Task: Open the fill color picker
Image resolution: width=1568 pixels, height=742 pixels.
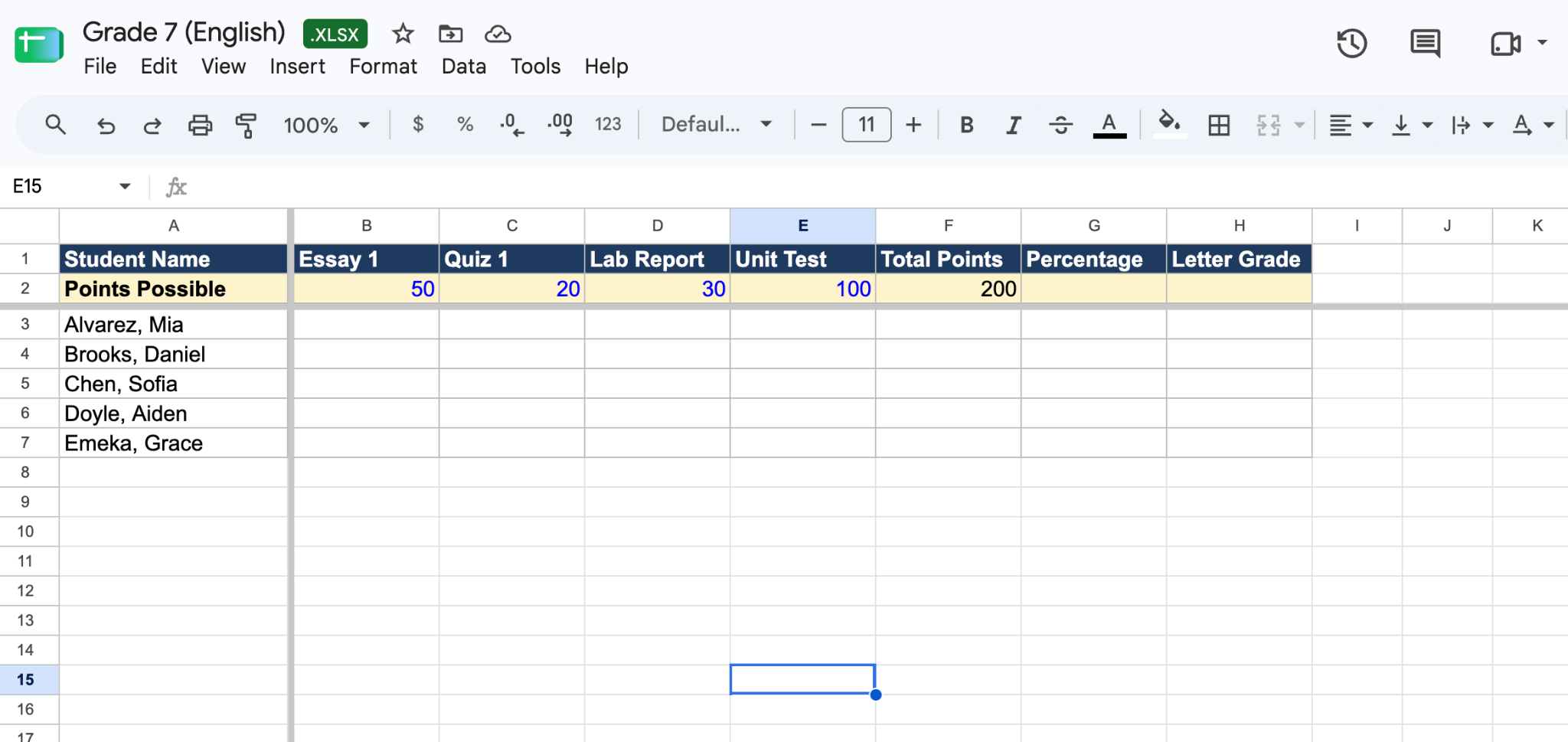Action: tap(1169, 124)
